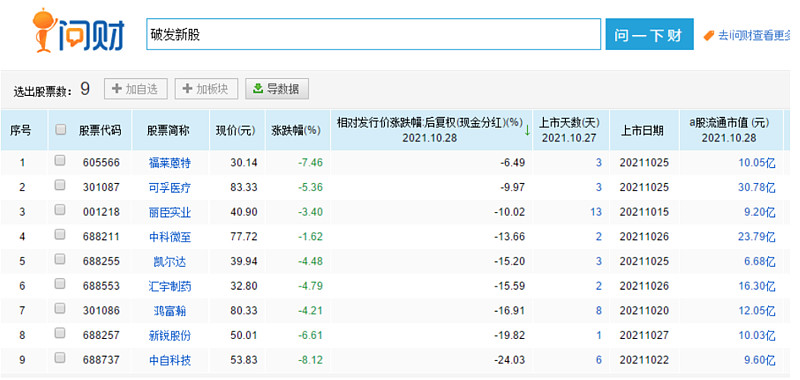800x380 pixels.
Task: Open stock link 福莱蒽特
Action: [x=169, y=163]
